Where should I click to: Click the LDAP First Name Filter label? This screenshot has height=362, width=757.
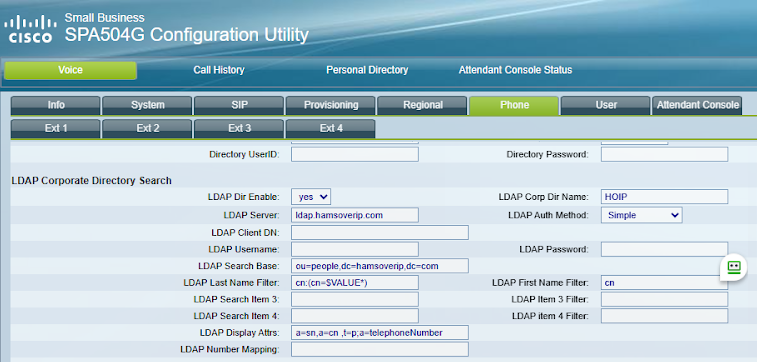coord(541,283)
